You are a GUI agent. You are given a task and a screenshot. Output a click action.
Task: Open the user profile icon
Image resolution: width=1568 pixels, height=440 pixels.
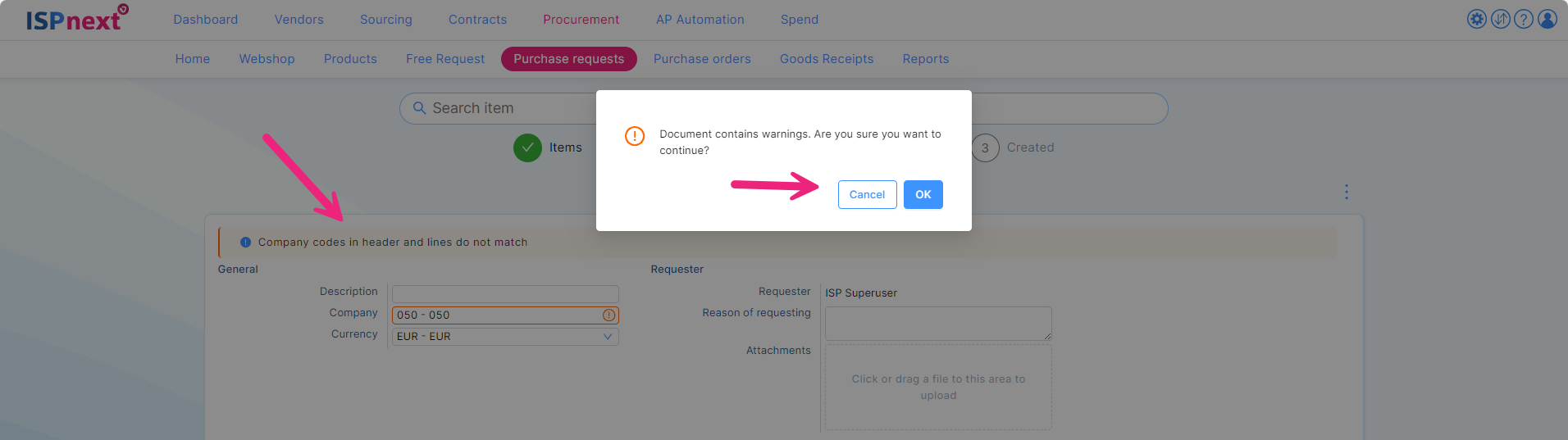click(1547, 19)
